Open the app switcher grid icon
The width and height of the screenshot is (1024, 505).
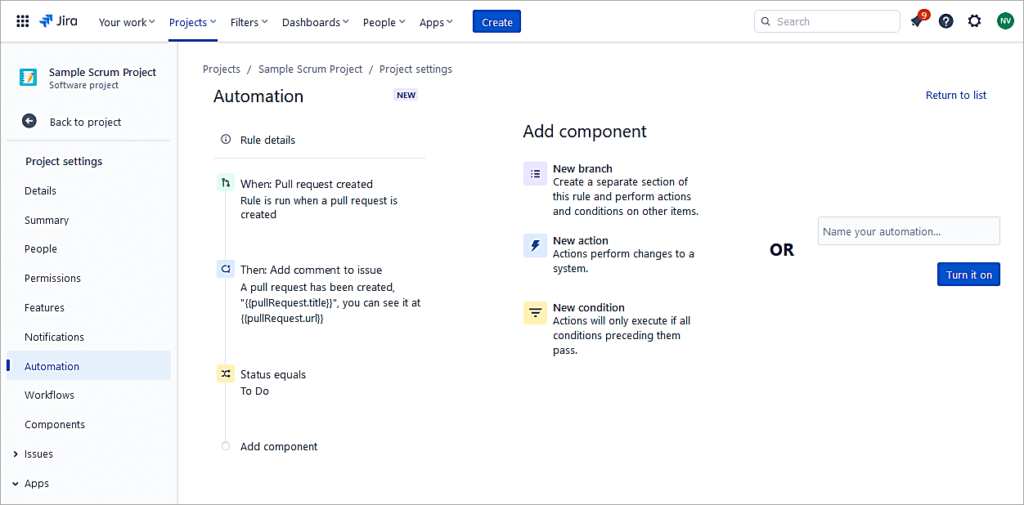[22, 21]
